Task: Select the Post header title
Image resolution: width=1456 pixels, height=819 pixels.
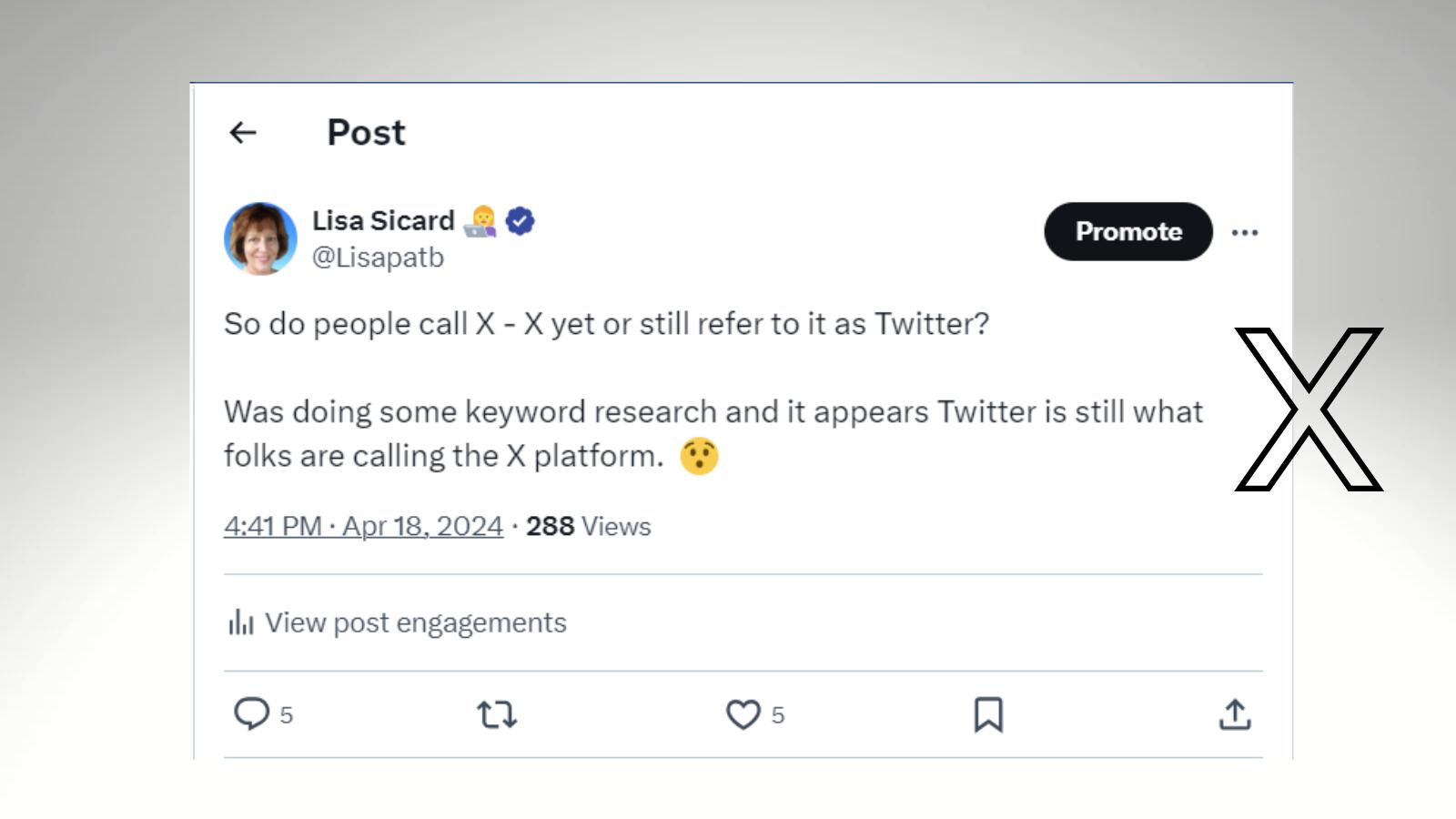Action: 365,133
